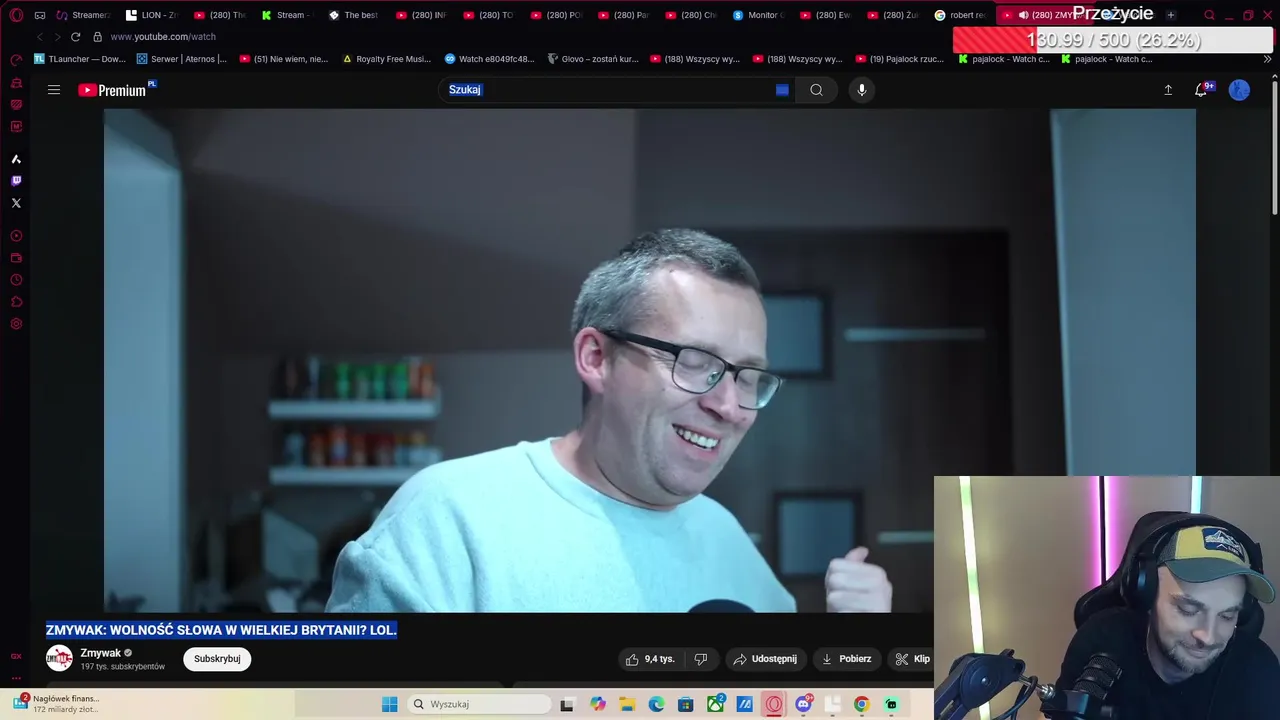The image size is (1280, 720).
Task: Open 'Glovo – zostań kur...' bookmark
Action: pyautogui.click(x=593, y=59)
